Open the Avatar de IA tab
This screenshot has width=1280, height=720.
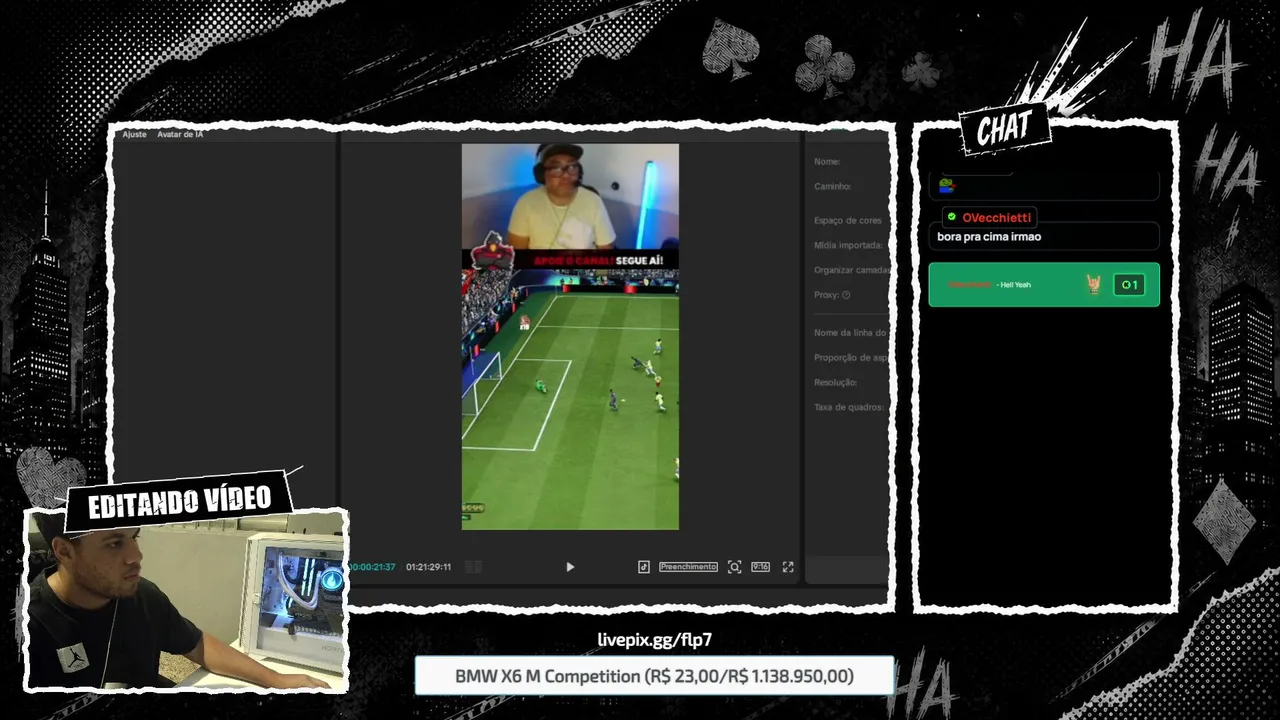tap(180, 134)
